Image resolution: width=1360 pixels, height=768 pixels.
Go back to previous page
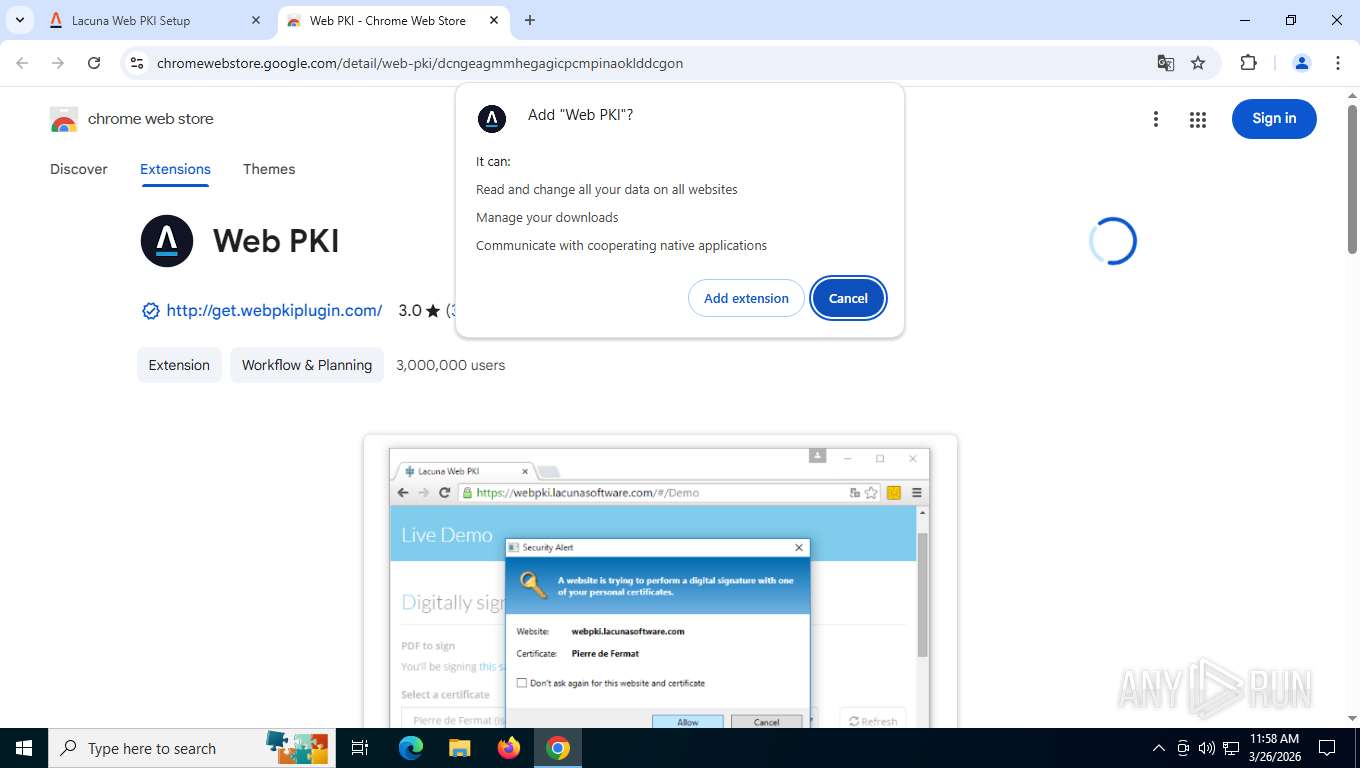23,63
